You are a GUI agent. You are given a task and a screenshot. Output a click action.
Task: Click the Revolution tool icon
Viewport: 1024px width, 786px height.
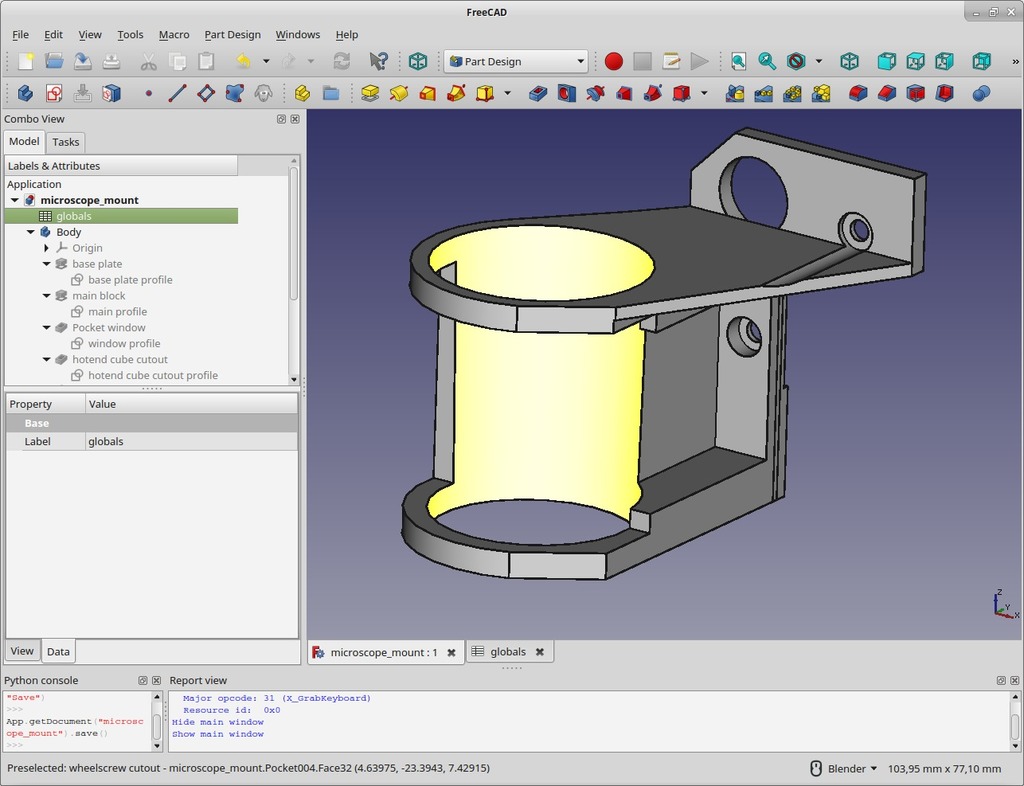pyautogui.click(x=399, y=93)
